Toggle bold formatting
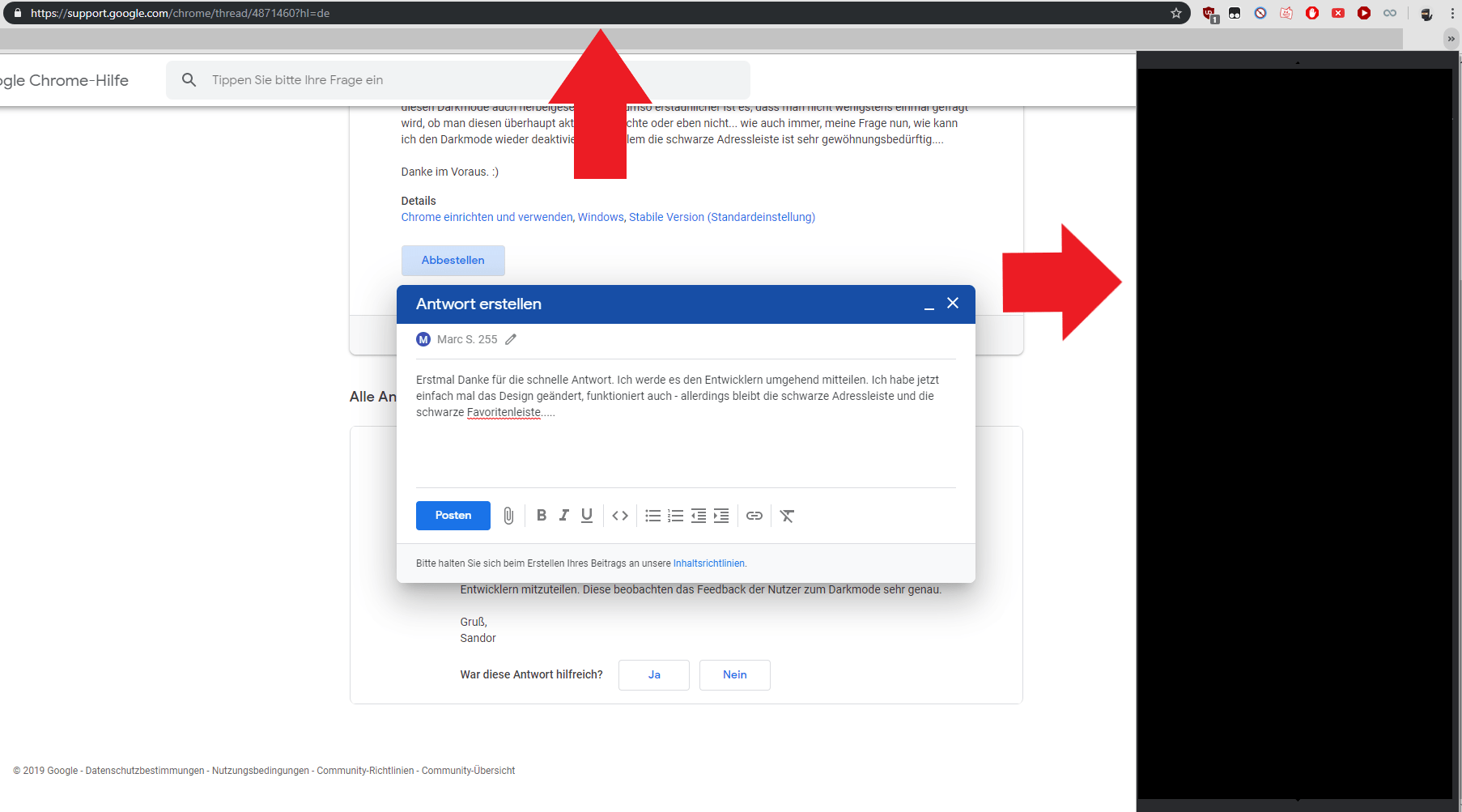Image resolution: width=1462 pixels, height=812 pixels. point(542,515)
